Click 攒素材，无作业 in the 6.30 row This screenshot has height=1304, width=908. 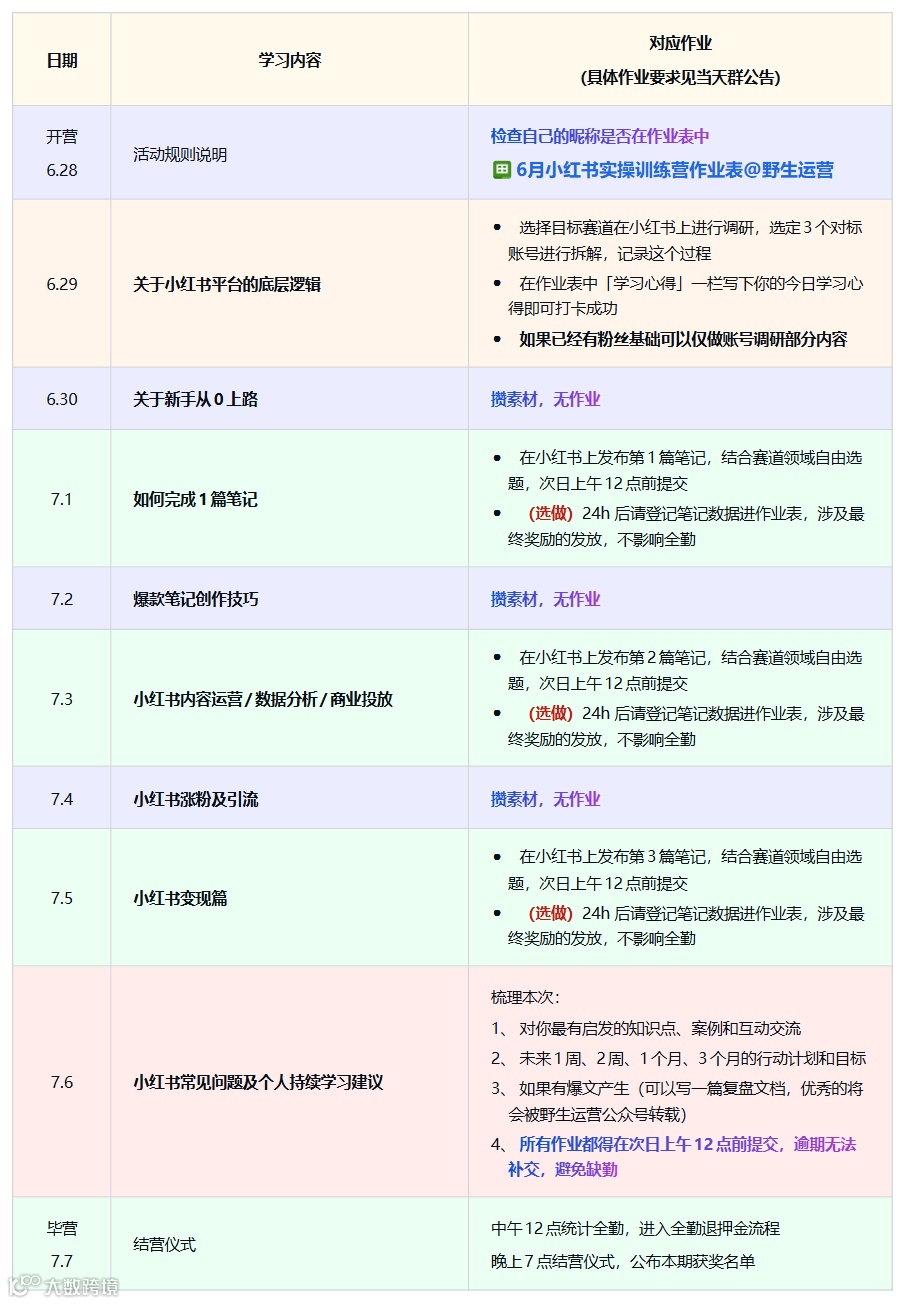point(545,399)
